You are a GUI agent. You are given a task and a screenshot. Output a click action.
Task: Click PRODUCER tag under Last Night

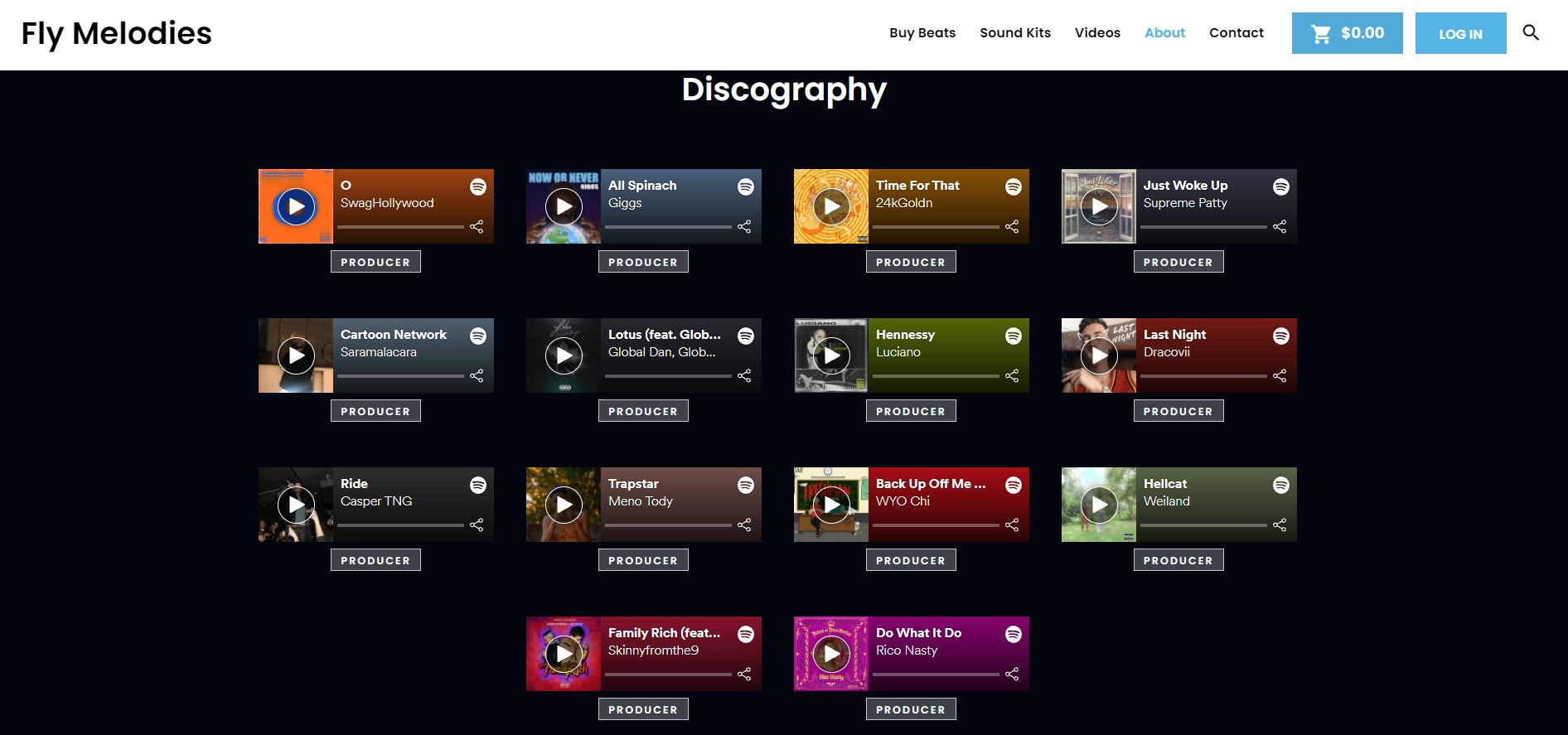point(1178,411)
